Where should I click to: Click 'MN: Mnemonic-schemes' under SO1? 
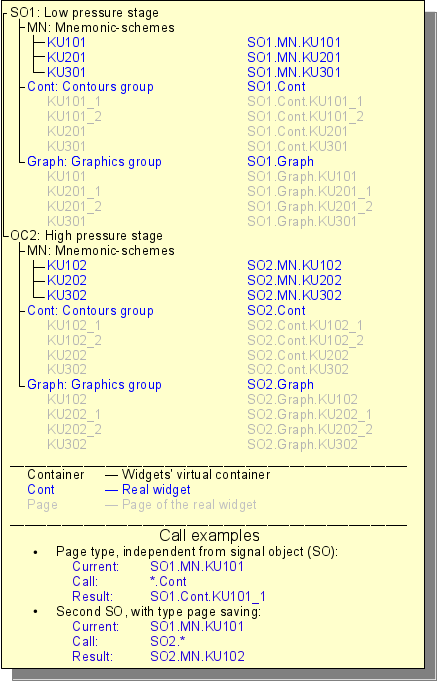pyautogui.click(x=101, y=28)
